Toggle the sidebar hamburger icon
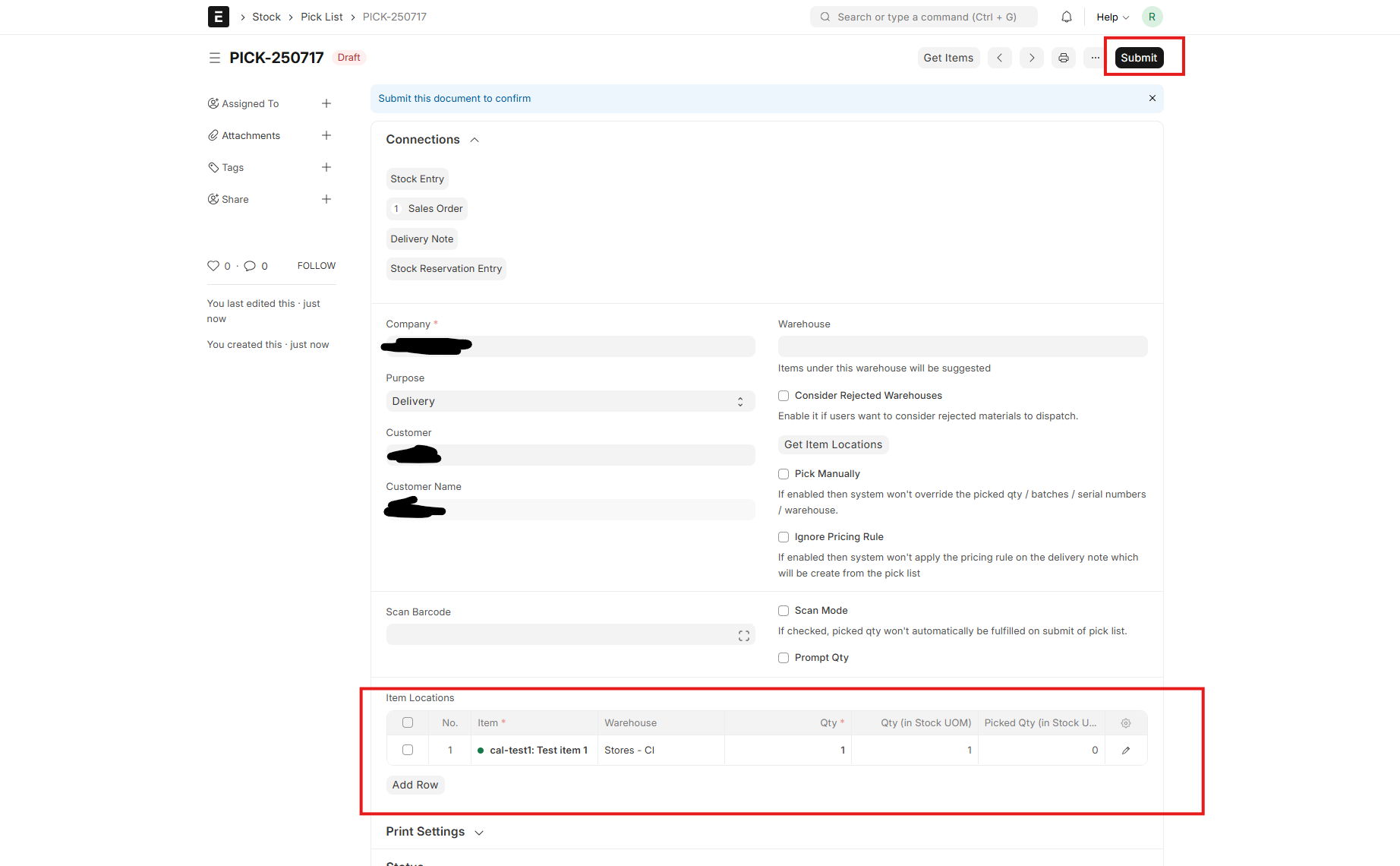 (215, 58)
